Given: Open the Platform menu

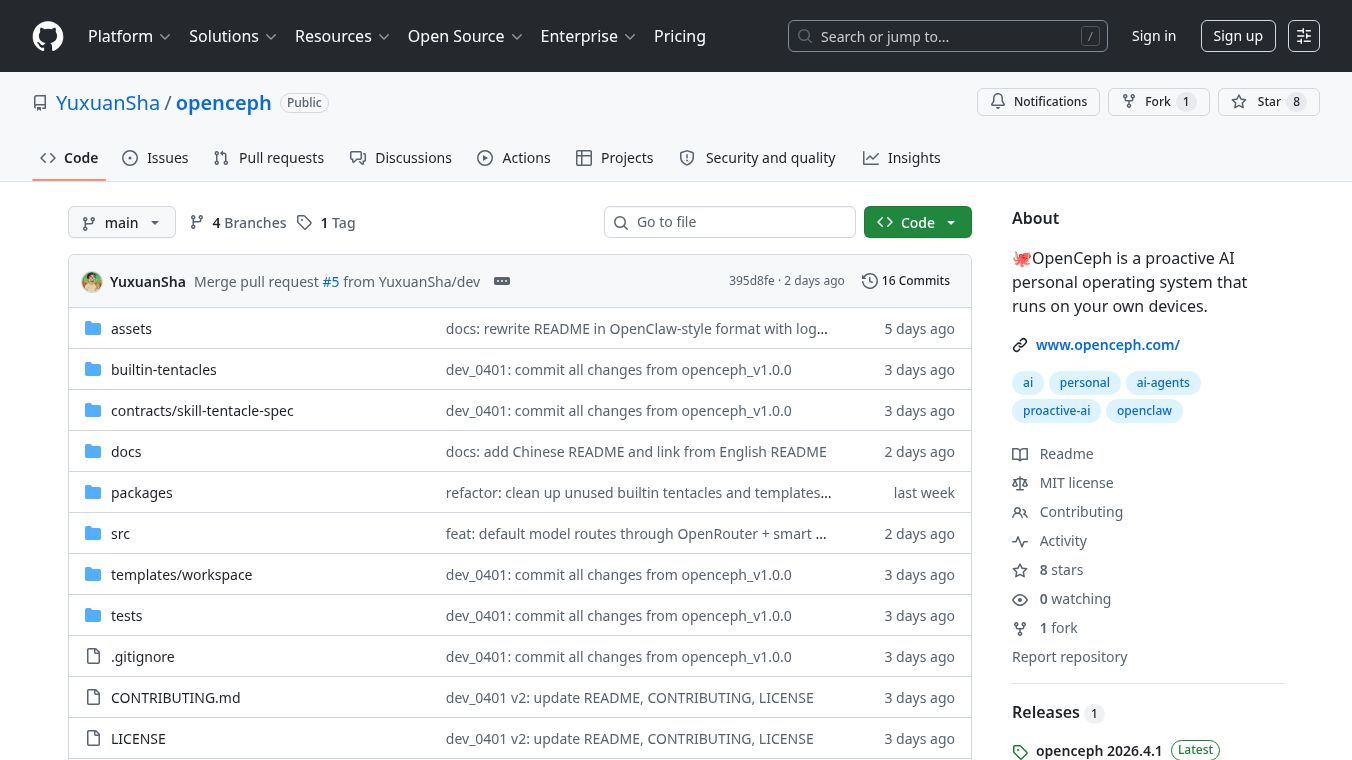Looking at the screenshot, I should point(129,36).
